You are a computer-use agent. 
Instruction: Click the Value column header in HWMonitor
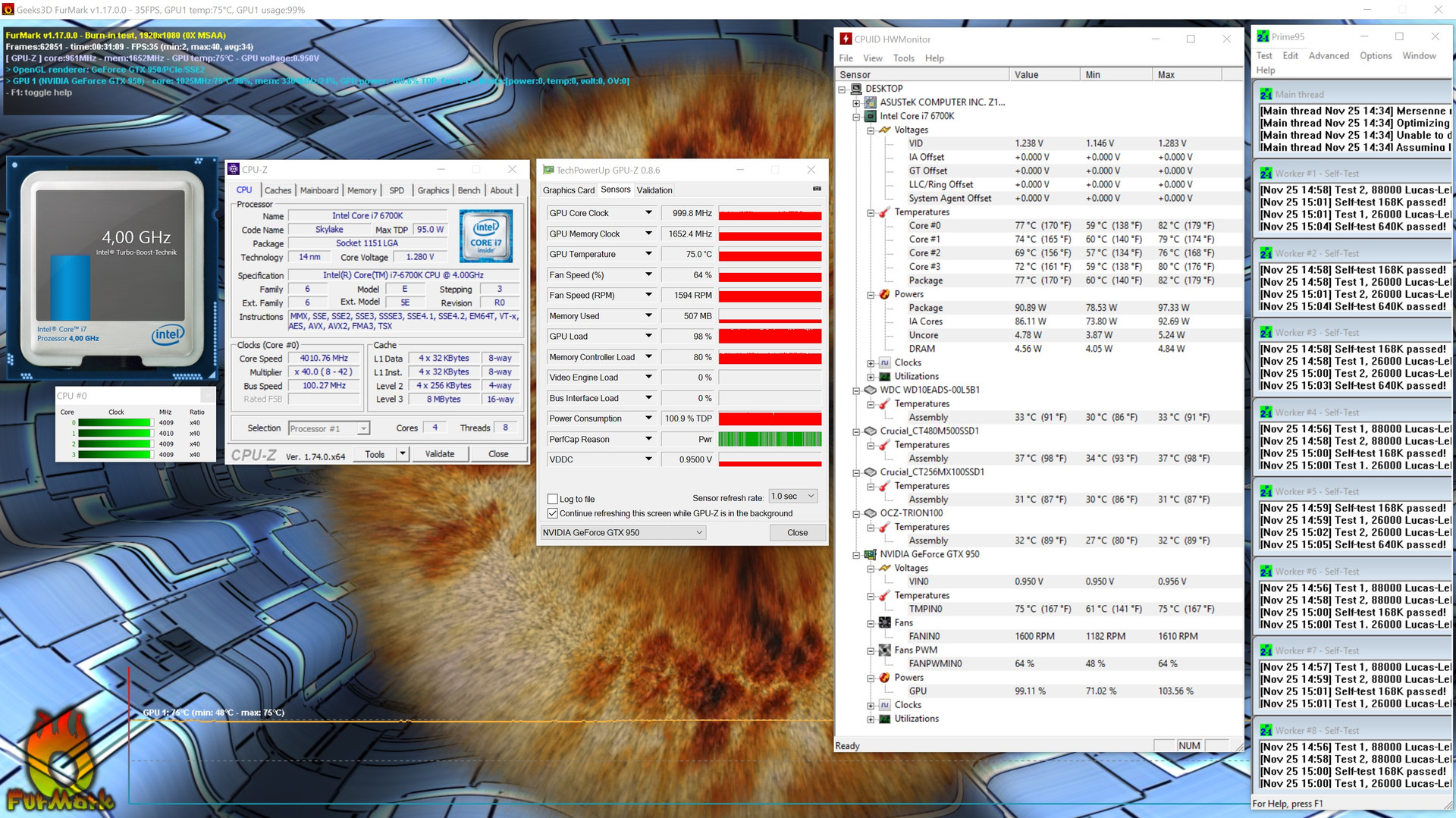[1044, 74]
